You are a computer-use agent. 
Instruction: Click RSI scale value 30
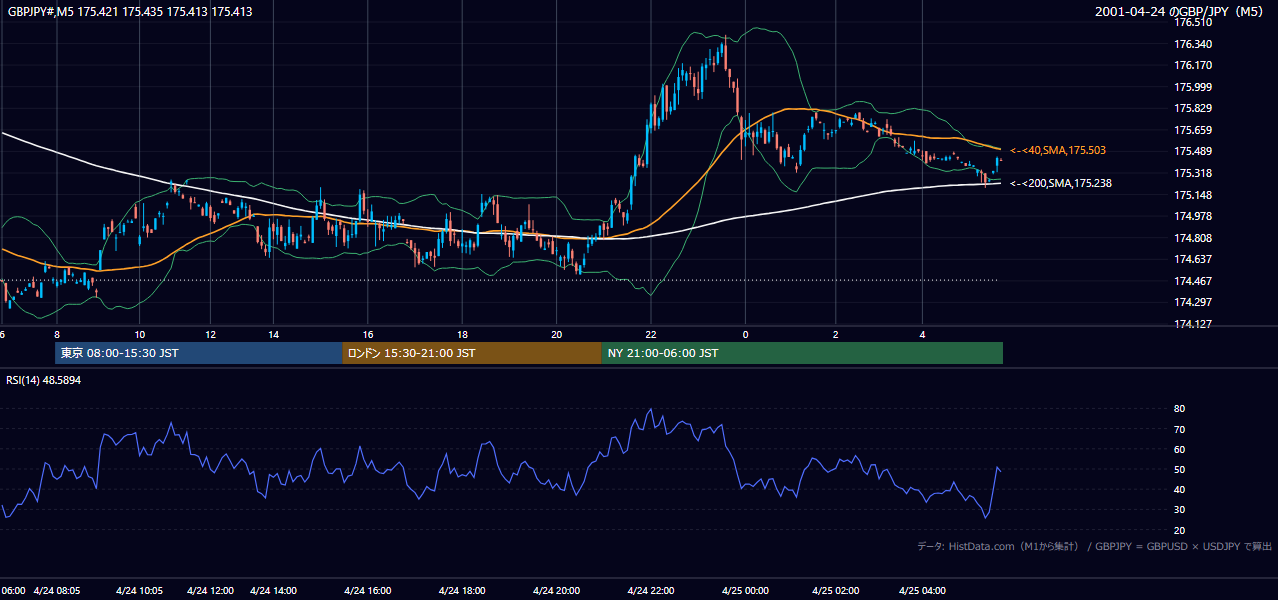[1180, 510]
